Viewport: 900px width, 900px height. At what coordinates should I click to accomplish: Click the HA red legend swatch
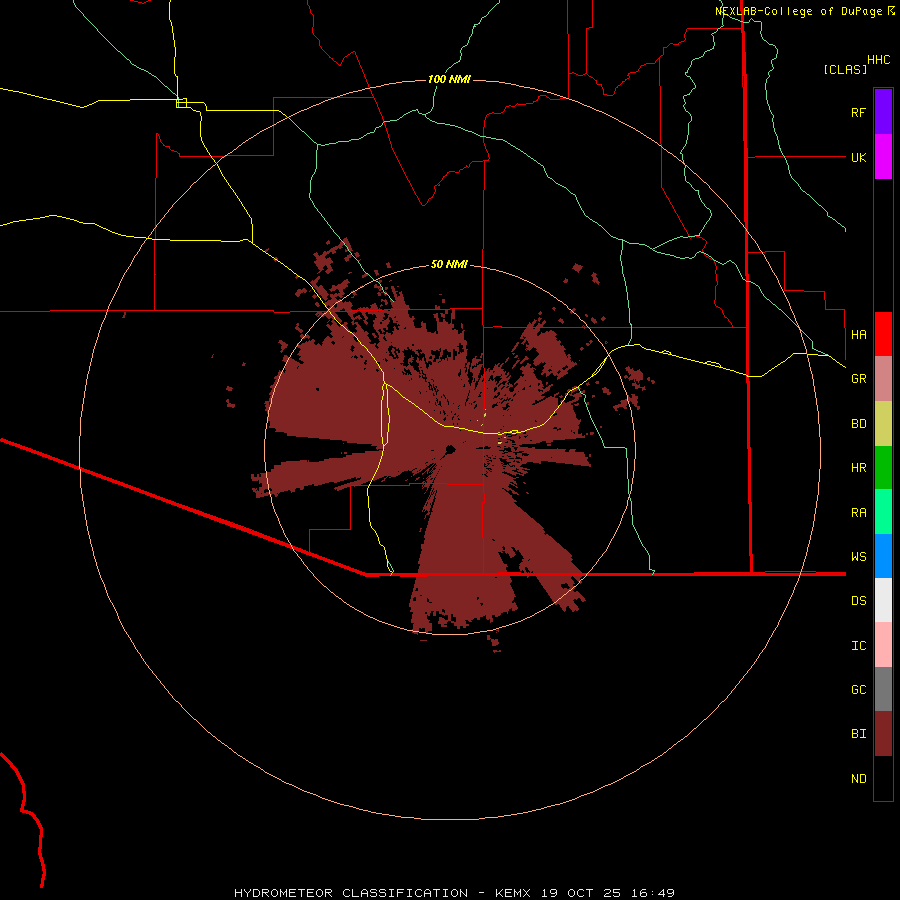883,334
